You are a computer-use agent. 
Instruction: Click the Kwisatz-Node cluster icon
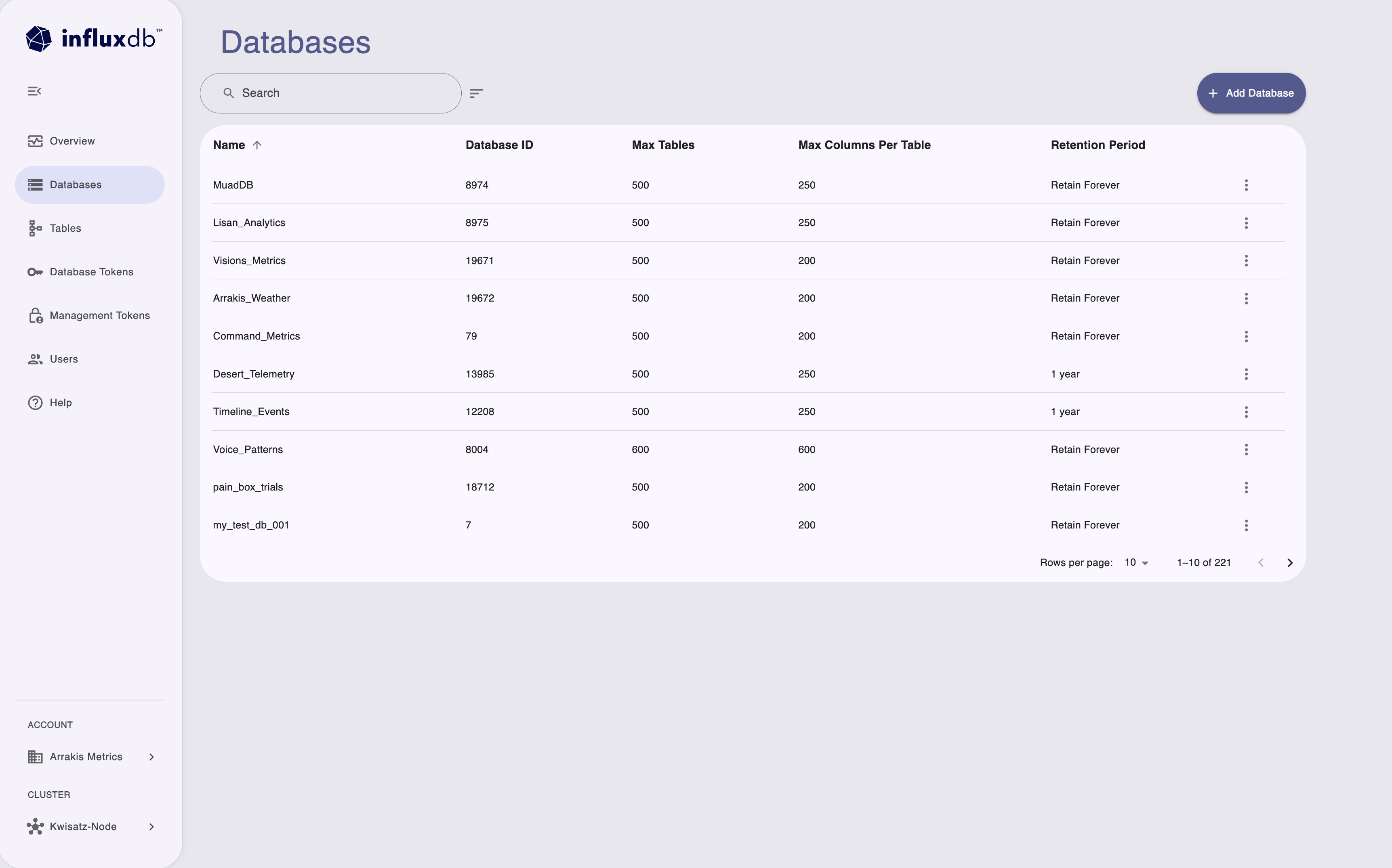[x=35, y=827]
